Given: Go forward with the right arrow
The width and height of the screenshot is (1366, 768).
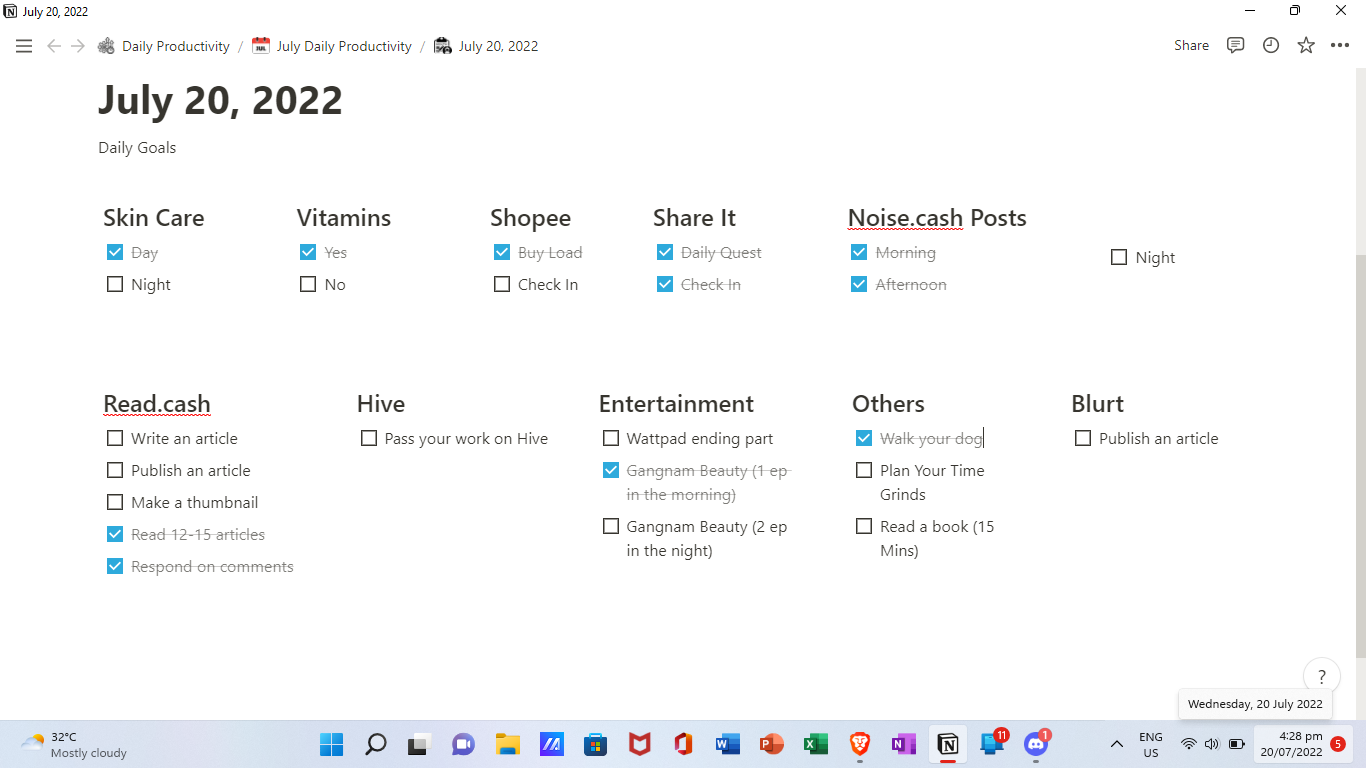Looking at the screenshot, I should click(78, 46).
